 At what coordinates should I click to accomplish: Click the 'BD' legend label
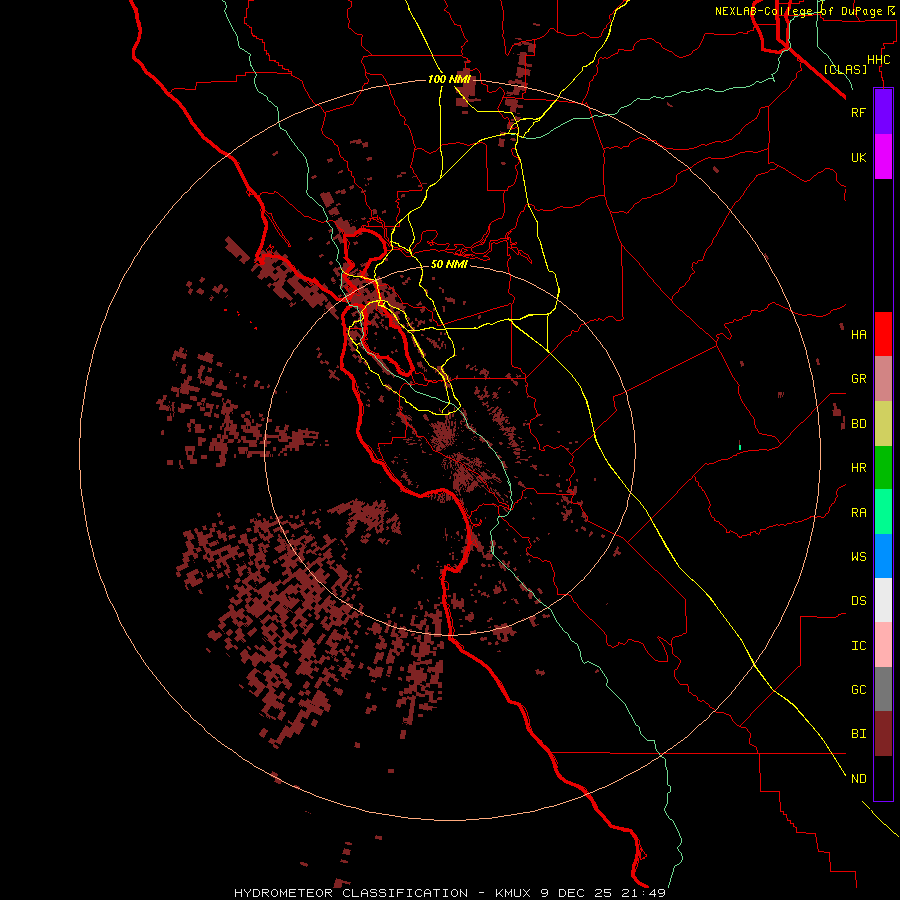point(858,424)
